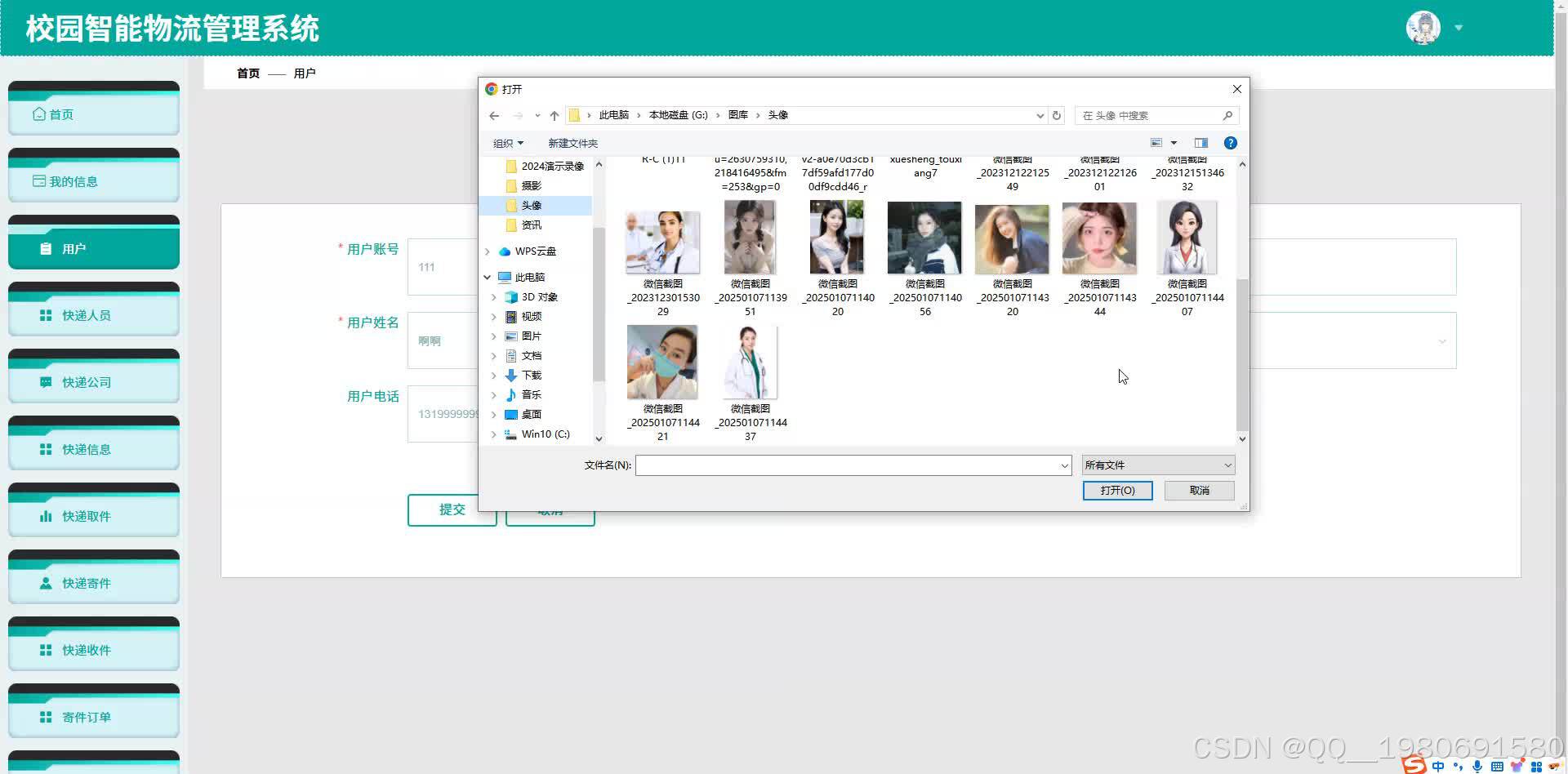Open the 所有文件 file type dropdown
The width and height of the screenshot is (1568, 774).
pos(1158,465)
